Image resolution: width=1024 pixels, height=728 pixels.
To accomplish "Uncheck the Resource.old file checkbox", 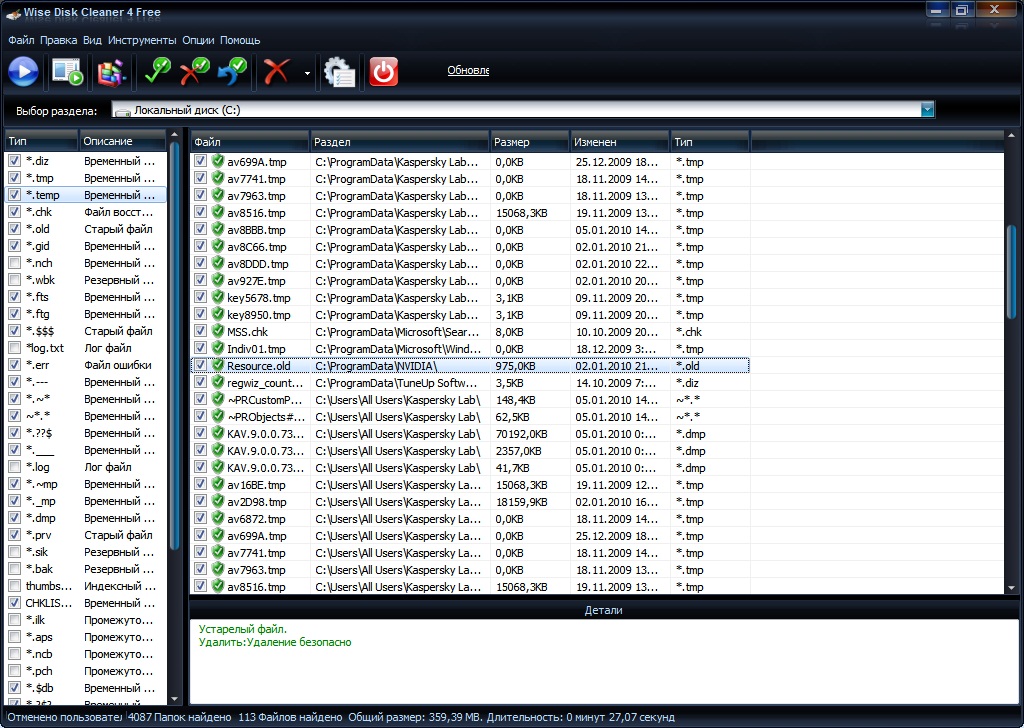I will (x=200, y=365).
